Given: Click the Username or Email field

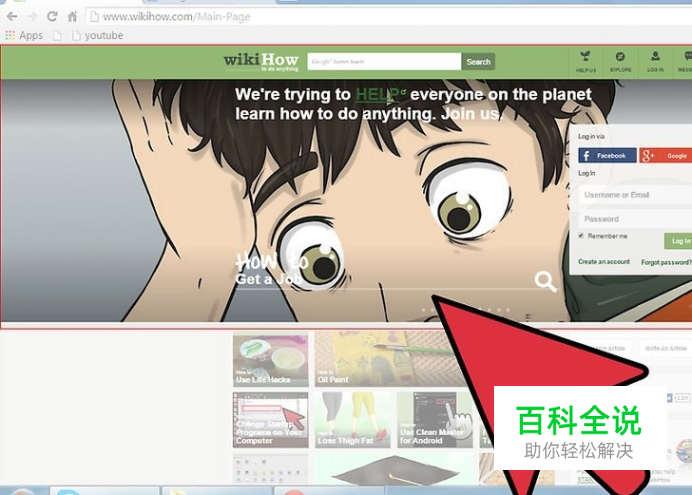Looking at the screenshot, I should tap(636, 195).
